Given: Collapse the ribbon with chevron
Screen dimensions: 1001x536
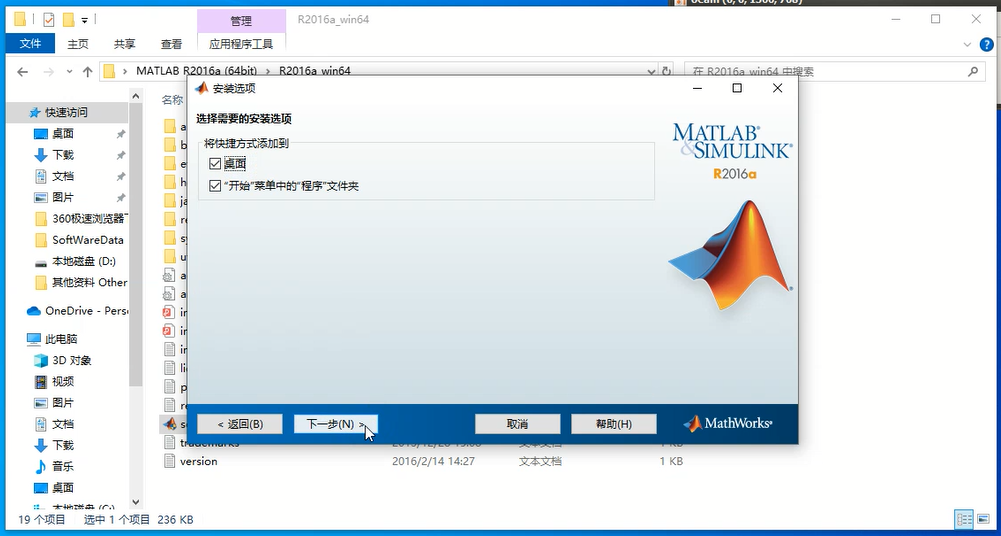Looking at the screenshot, I should (x=967, y=45).
